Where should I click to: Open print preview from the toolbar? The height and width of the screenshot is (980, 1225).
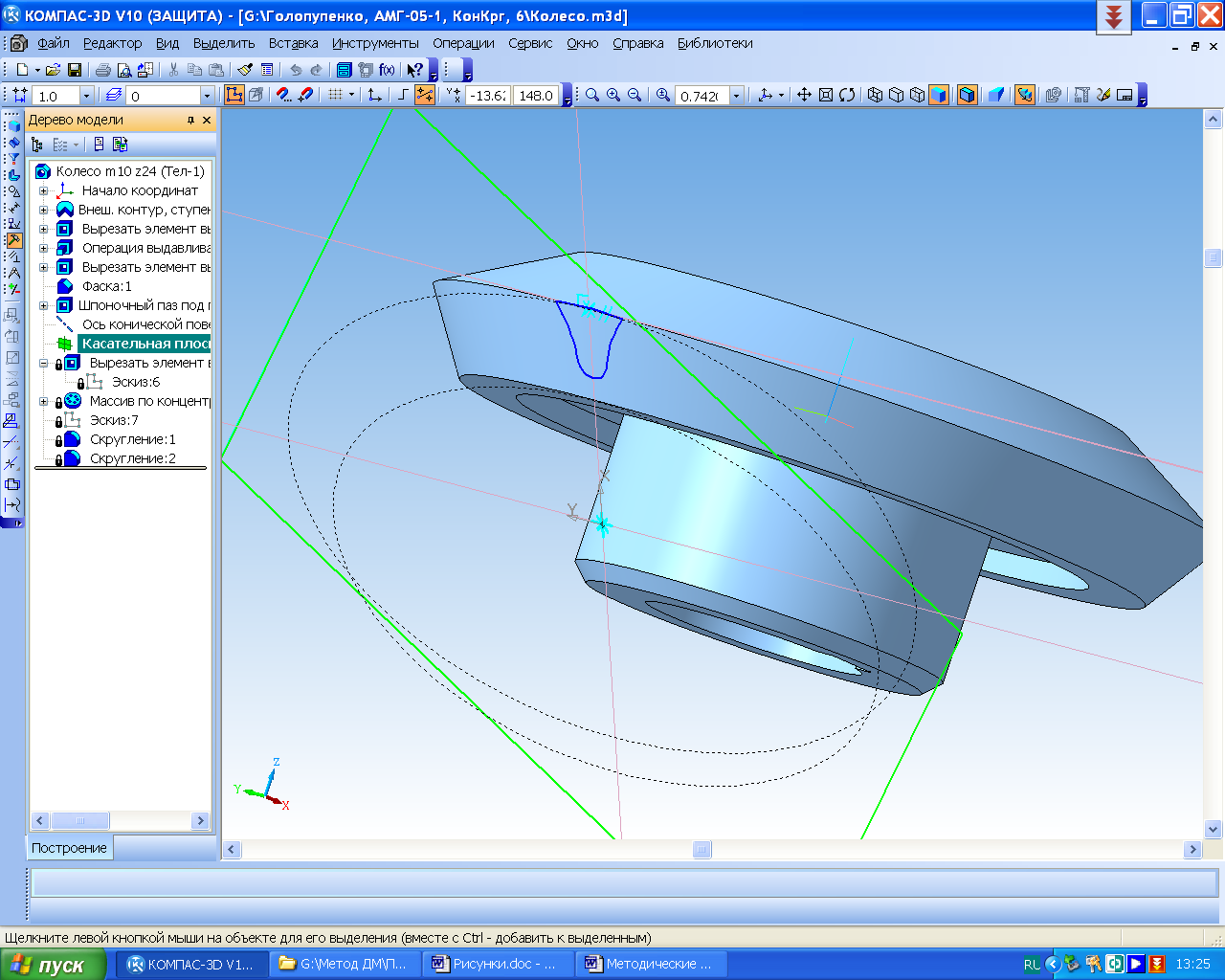coord(124,70)
